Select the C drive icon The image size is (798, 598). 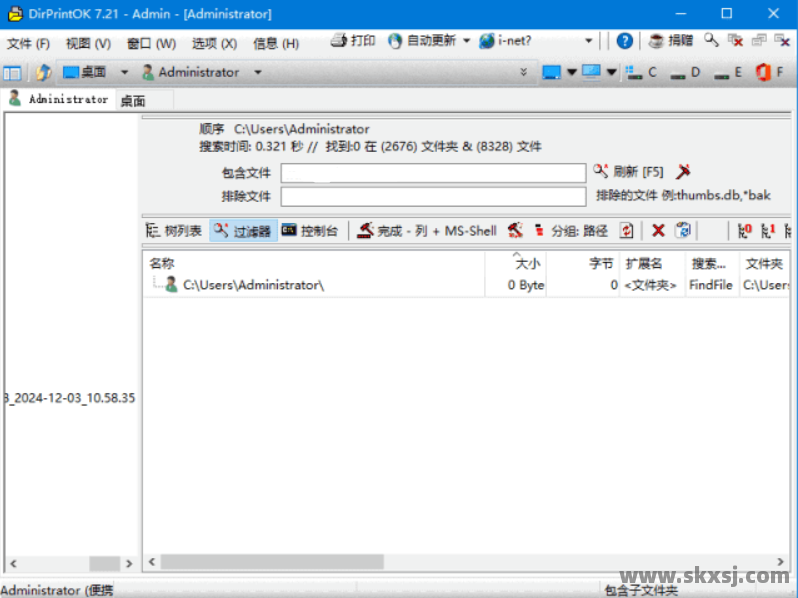[641, 72]
